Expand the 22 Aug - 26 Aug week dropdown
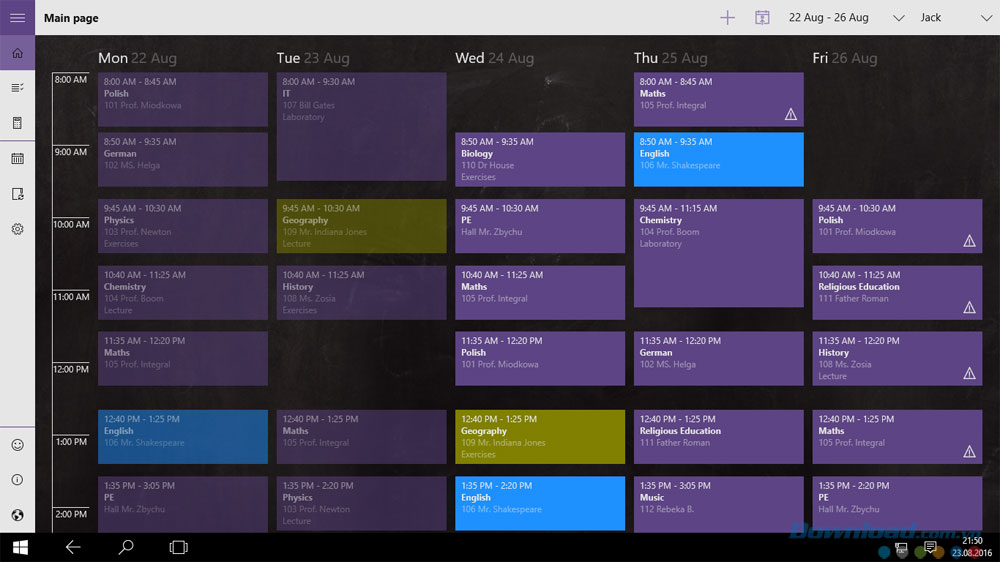Image resolution: width=1000 pixels, height=562 pixels. pyautogui.click(x=897, y=18)
